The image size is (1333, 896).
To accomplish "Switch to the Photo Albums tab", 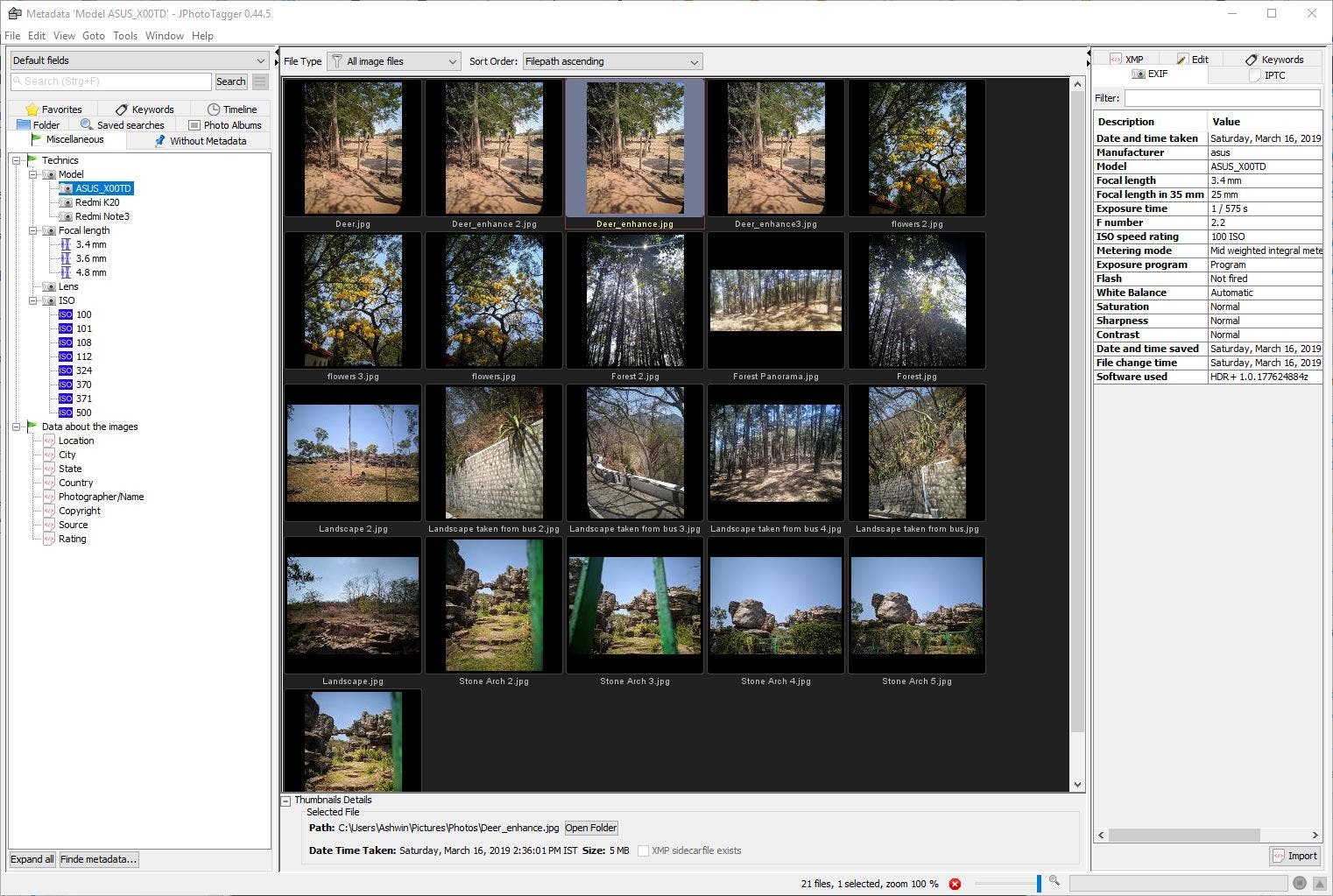I will click(225, 125).
